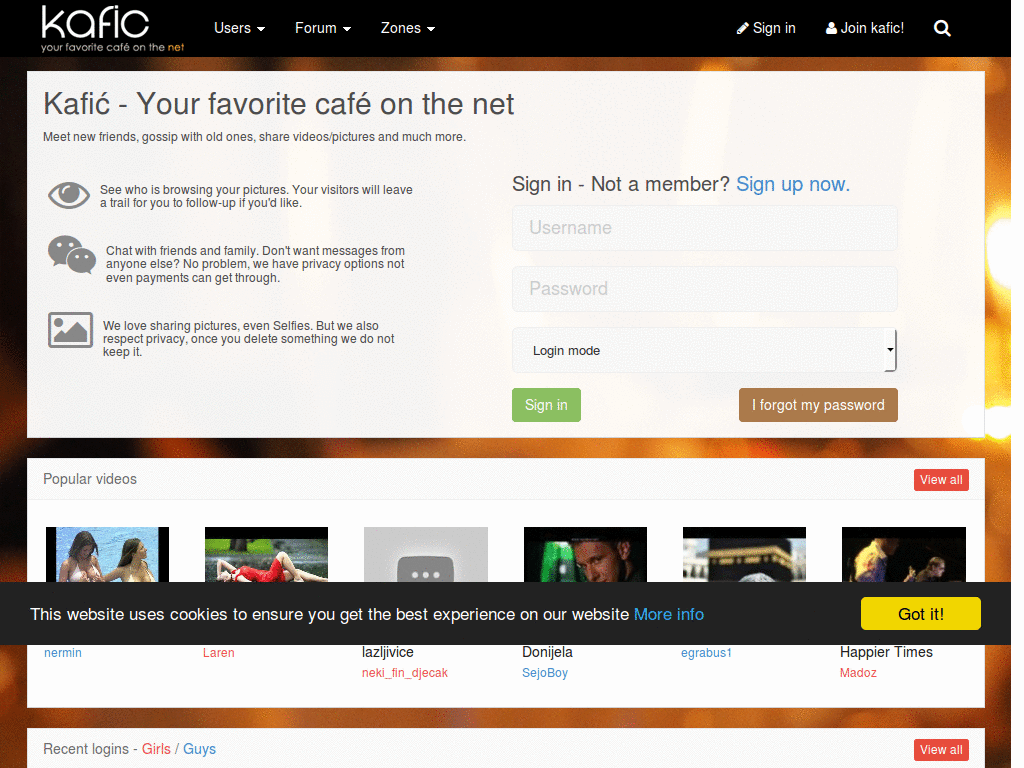Click the Kafic logo in the header
Viewport: 1024px width, 768px height.
(112, 29)
